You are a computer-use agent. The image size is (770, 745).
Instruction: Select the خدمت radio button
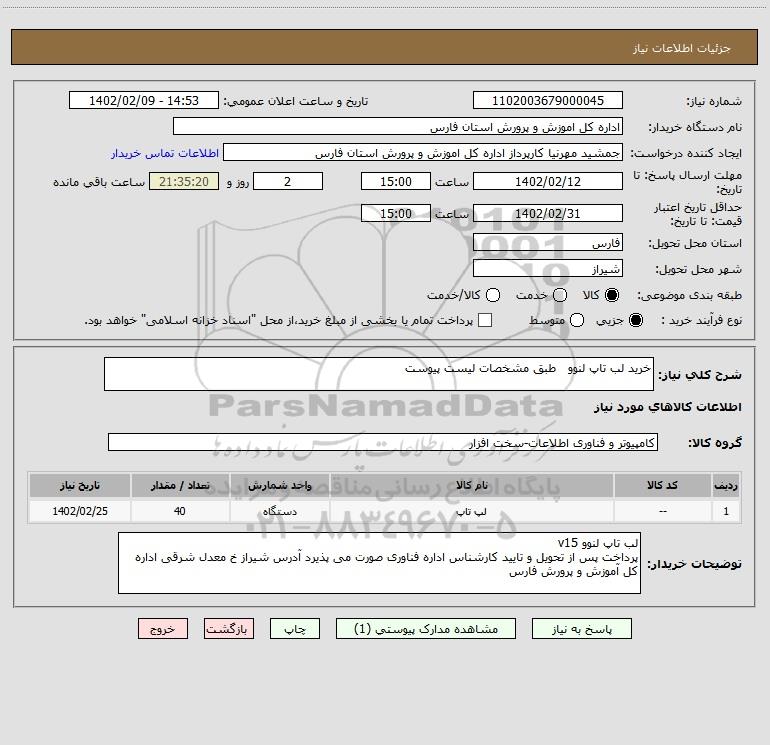click(x=560, y=295)
